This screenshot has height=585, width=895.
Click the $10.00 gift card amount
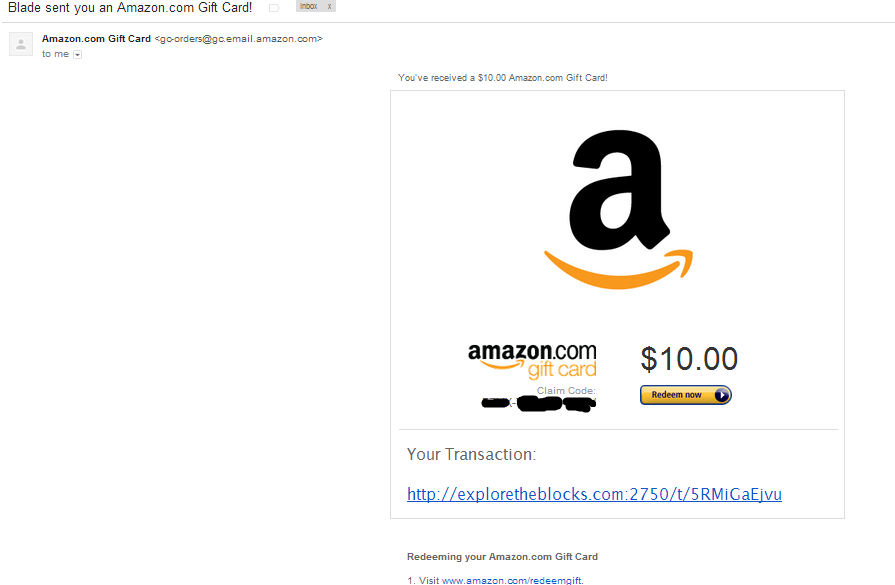[x=689, y=359]
